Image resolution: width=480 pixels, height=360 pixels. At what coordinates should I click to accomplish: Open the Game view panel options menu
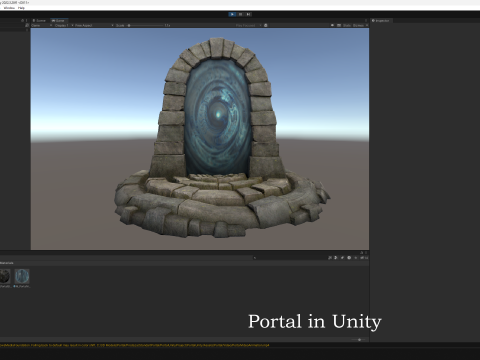(366, 21)
